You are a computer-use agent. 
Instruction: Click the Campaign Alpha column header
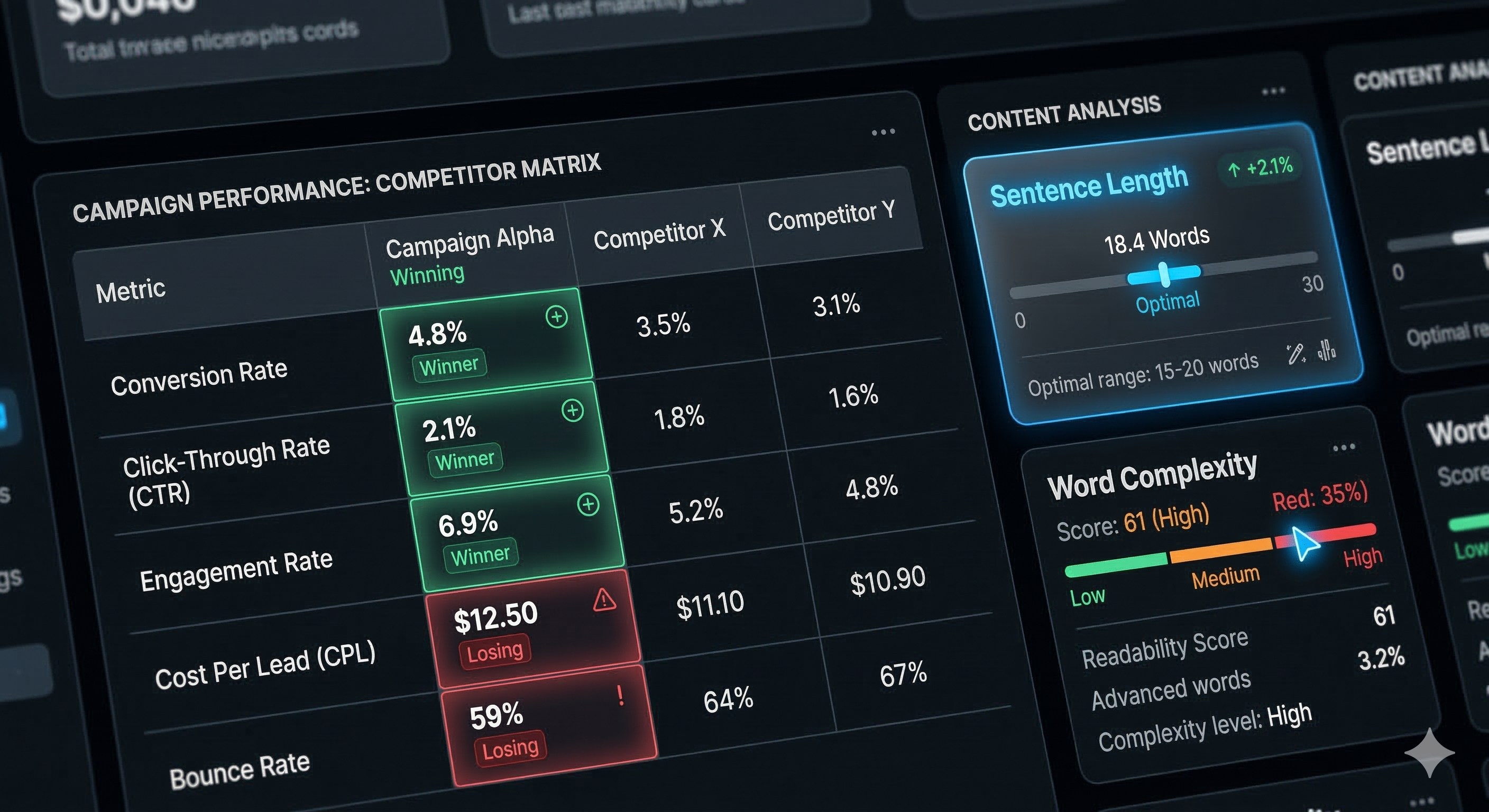click(469, 242)
